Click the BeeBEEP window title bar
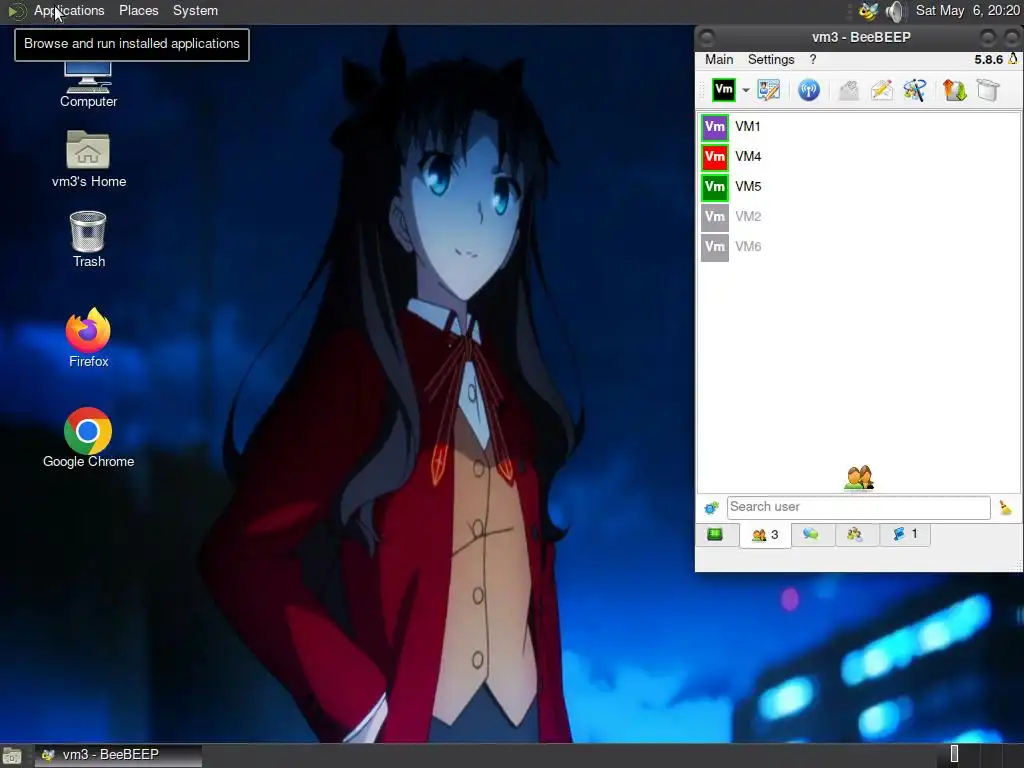 [x=861, y=37]
